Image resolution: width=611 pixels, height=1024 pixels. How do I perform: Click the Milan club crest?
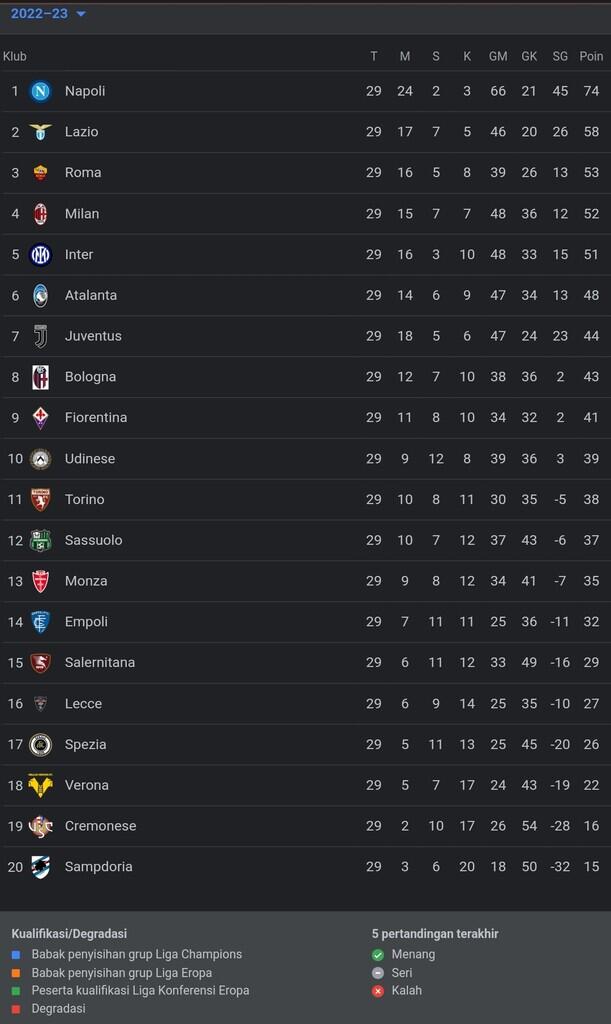[41, 214]
